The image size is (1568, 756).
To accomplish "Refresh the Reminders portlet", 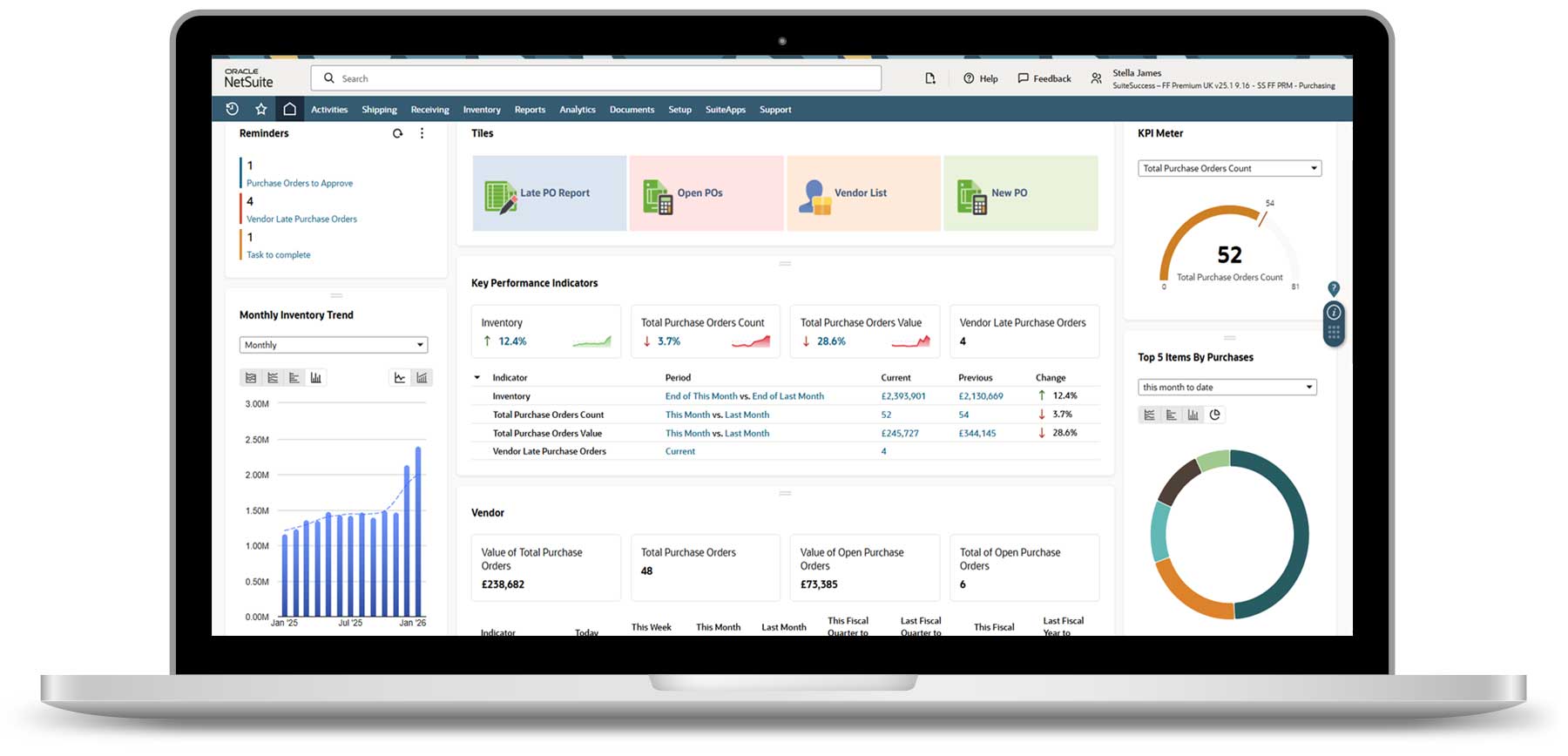I will point(397,133).
